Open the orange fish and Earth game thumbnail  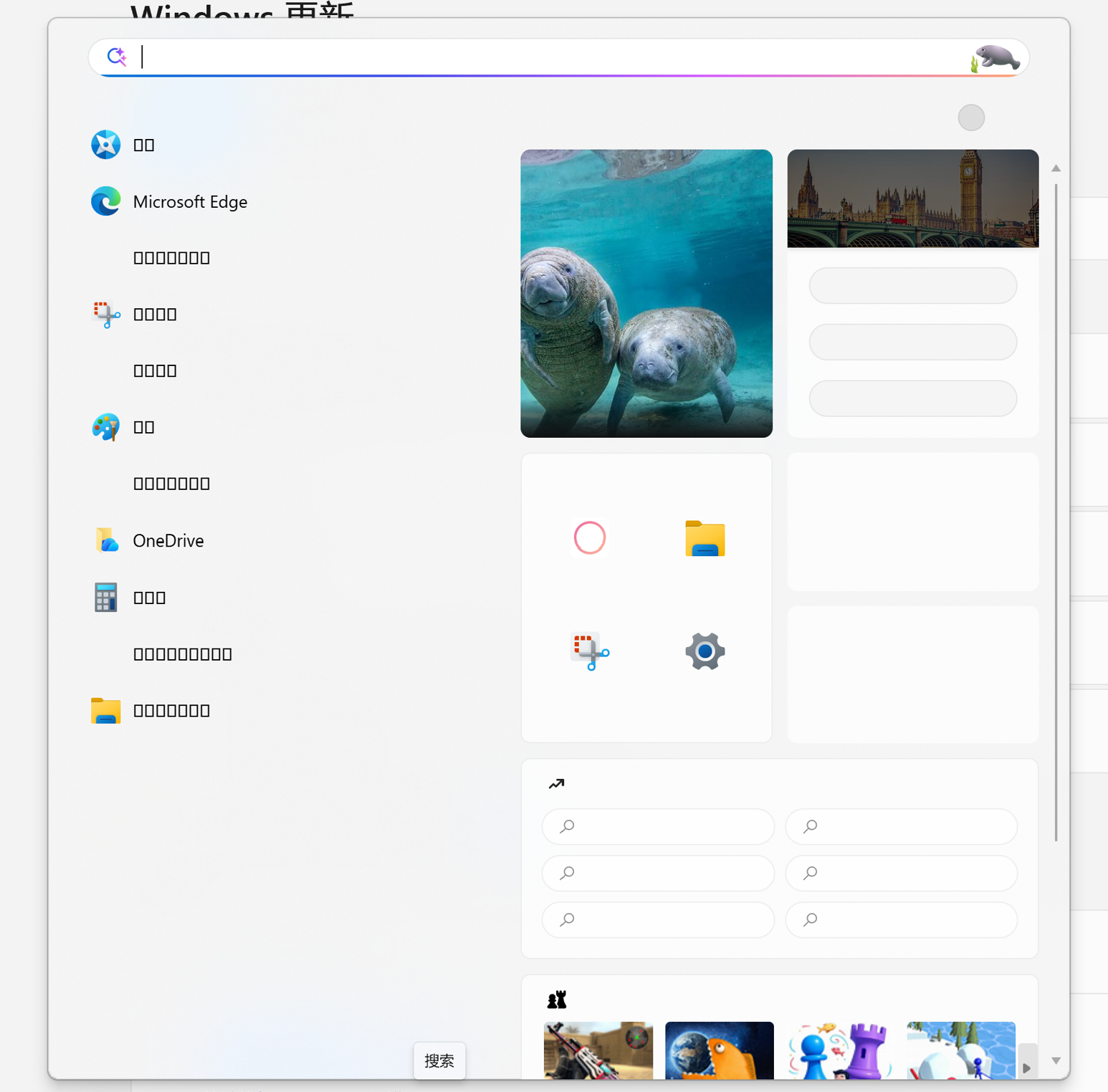pos(720,1050)
